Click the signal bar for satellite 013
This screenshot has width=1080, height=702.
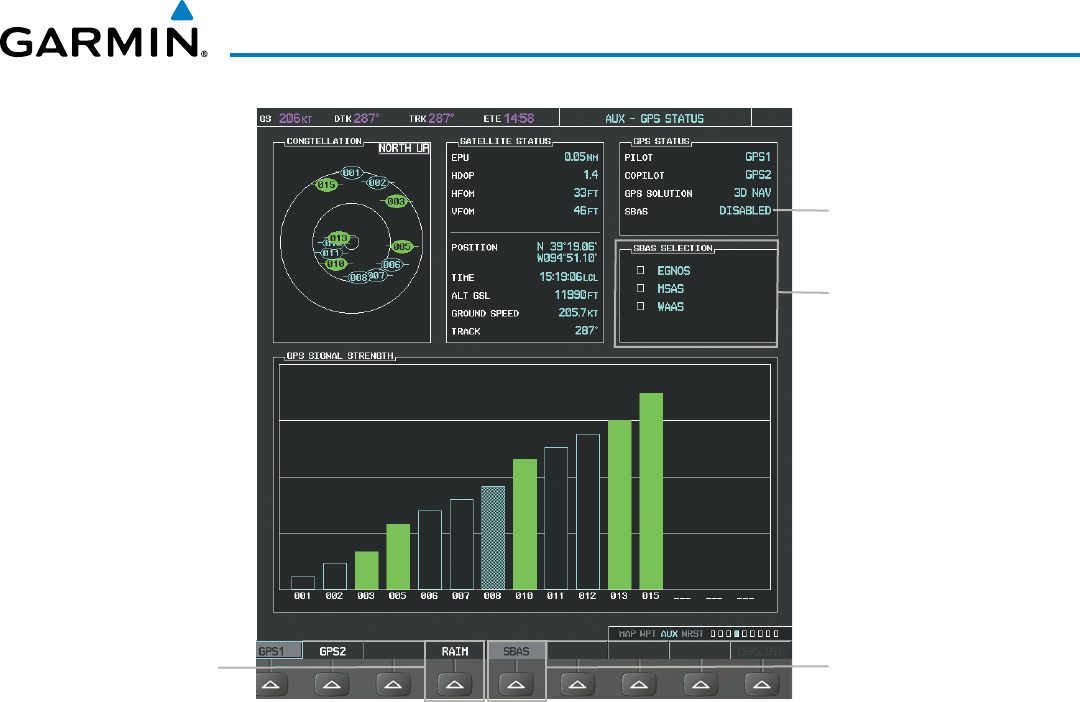pyautogui.click(x=619, y=505)
